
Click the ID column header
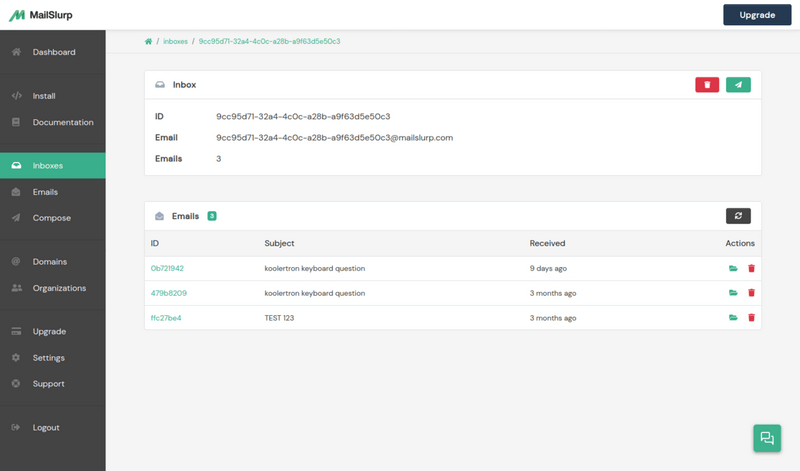click(x=155, y=243)
